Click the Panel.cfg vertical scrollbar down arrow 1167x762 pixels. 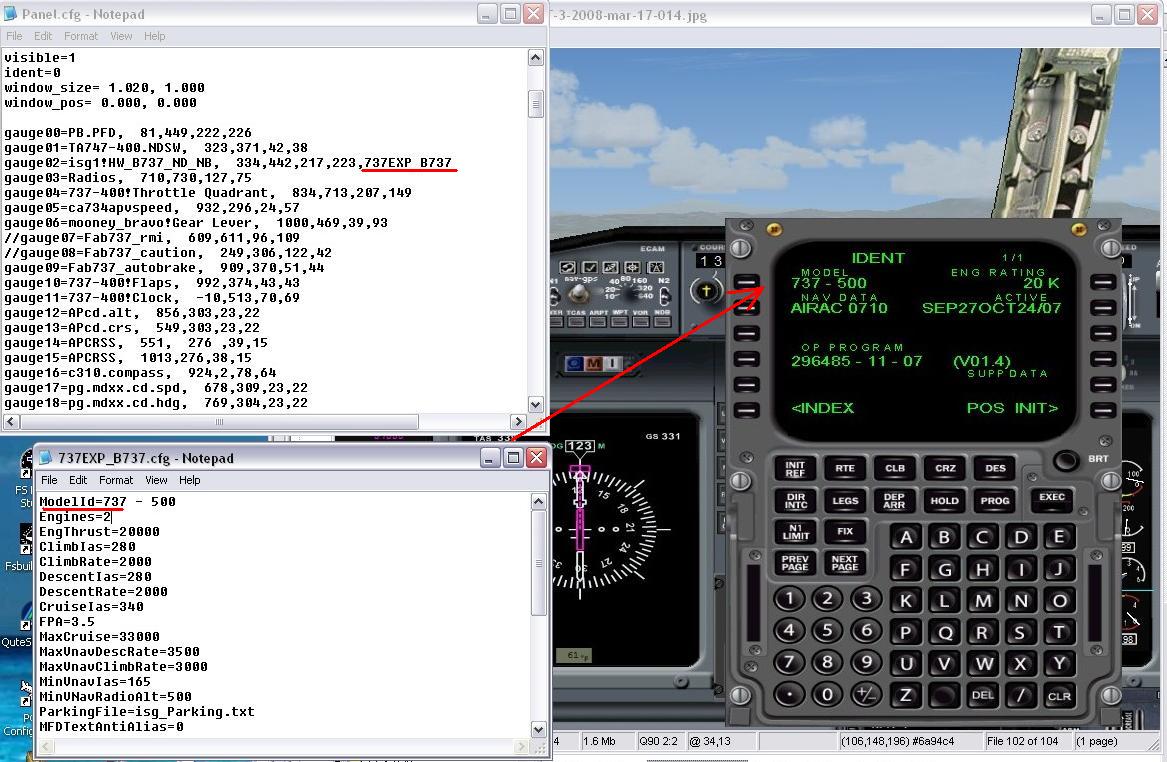point(535,404)
